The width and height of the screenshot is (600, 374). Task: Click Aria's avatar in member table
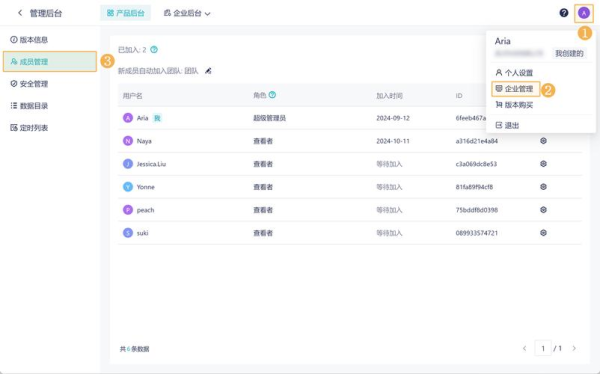click(x=128, y=118)
